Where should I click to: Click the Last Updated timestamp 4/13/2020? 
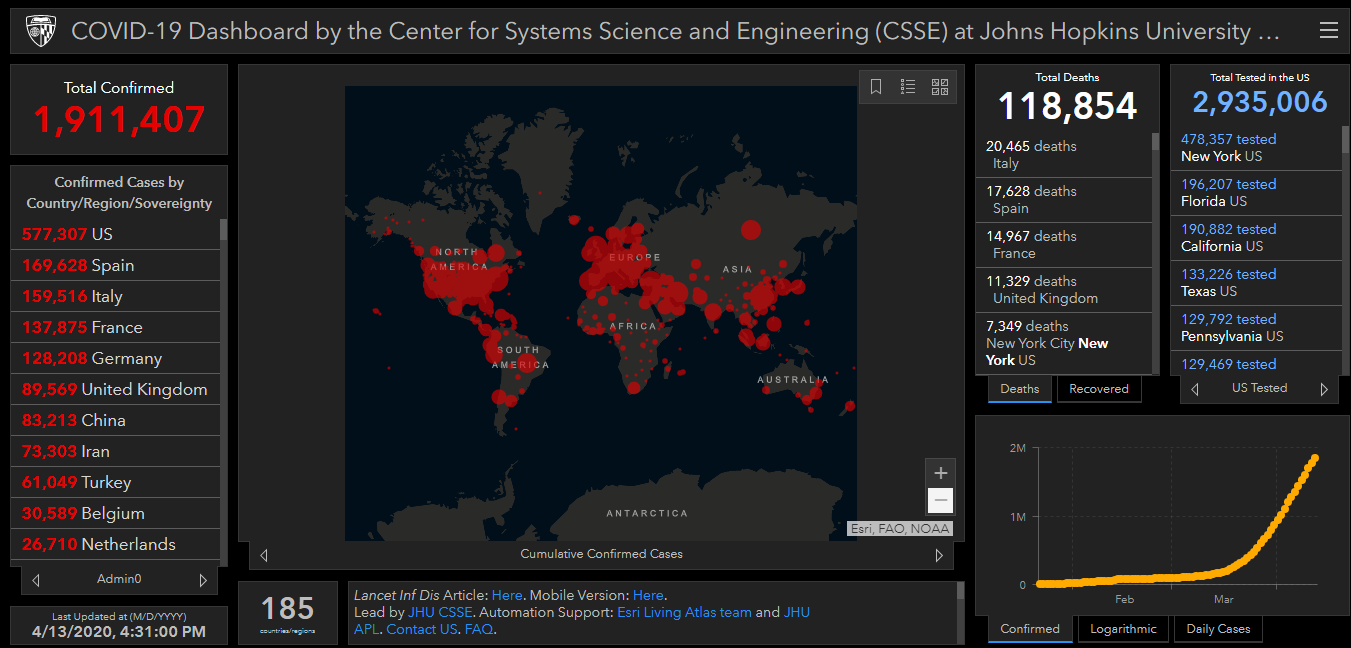point(119,632)
